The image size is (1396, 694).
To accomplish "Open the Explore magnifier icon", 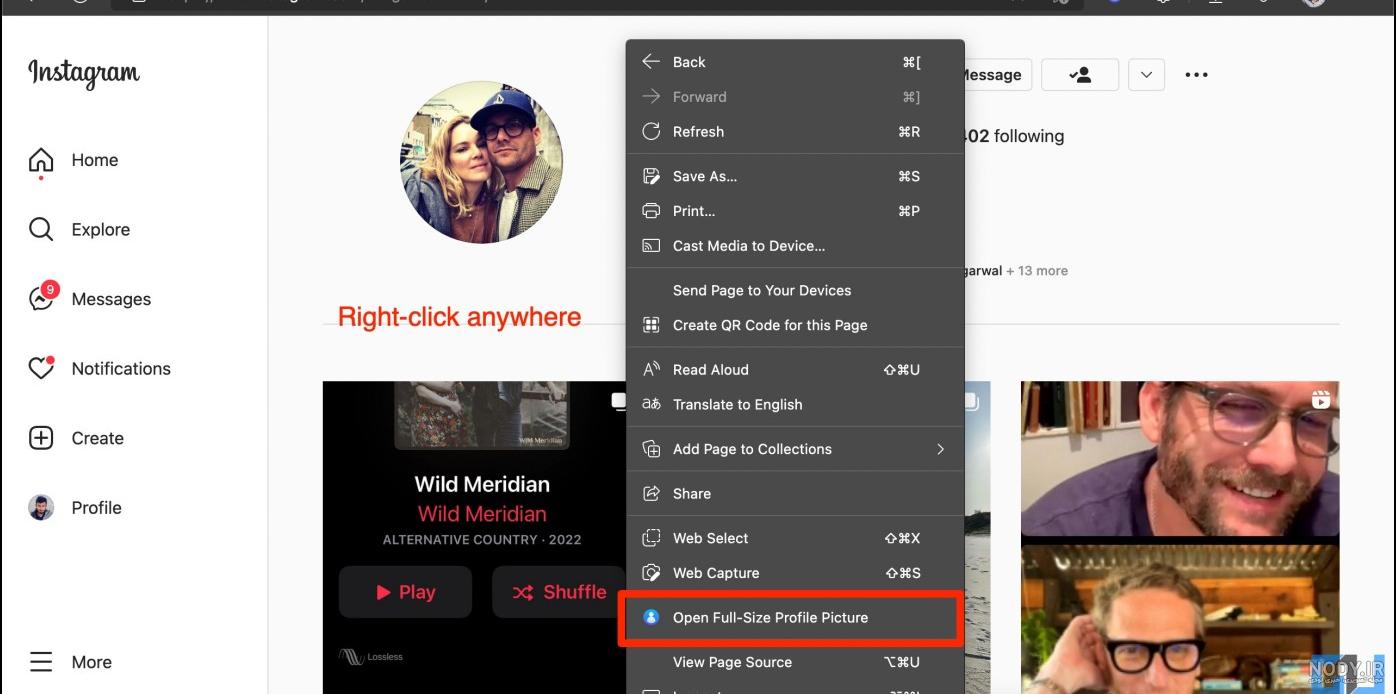I will click(41, 229).
